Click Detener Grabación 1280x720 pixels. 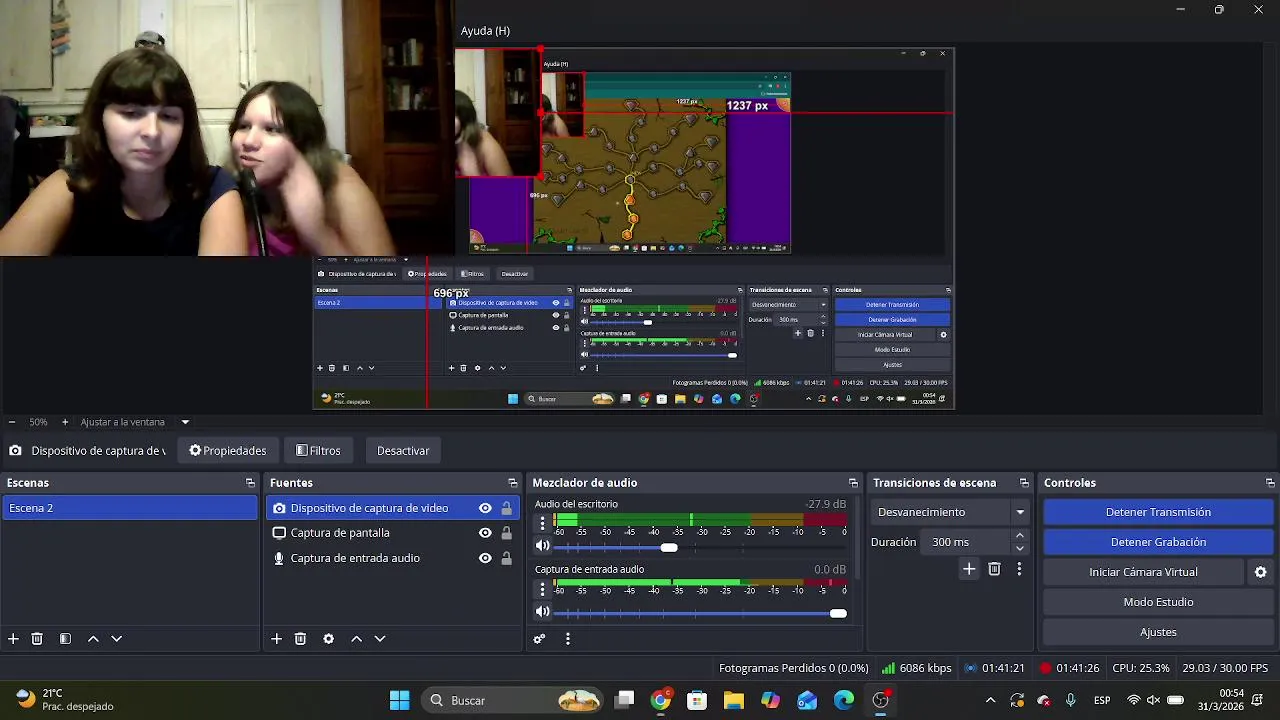tap(1158, 542)
